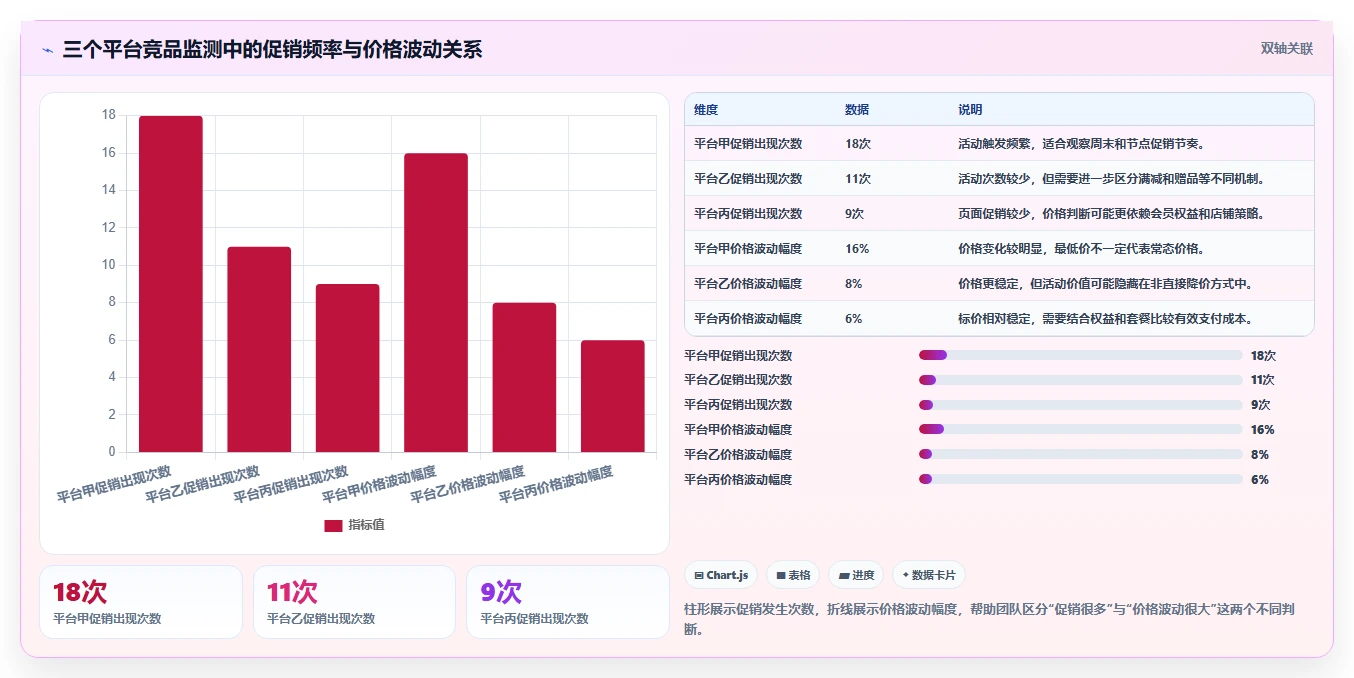
Task: Open the 18次 平台甲促销出现次数 card
Action: 141,602
